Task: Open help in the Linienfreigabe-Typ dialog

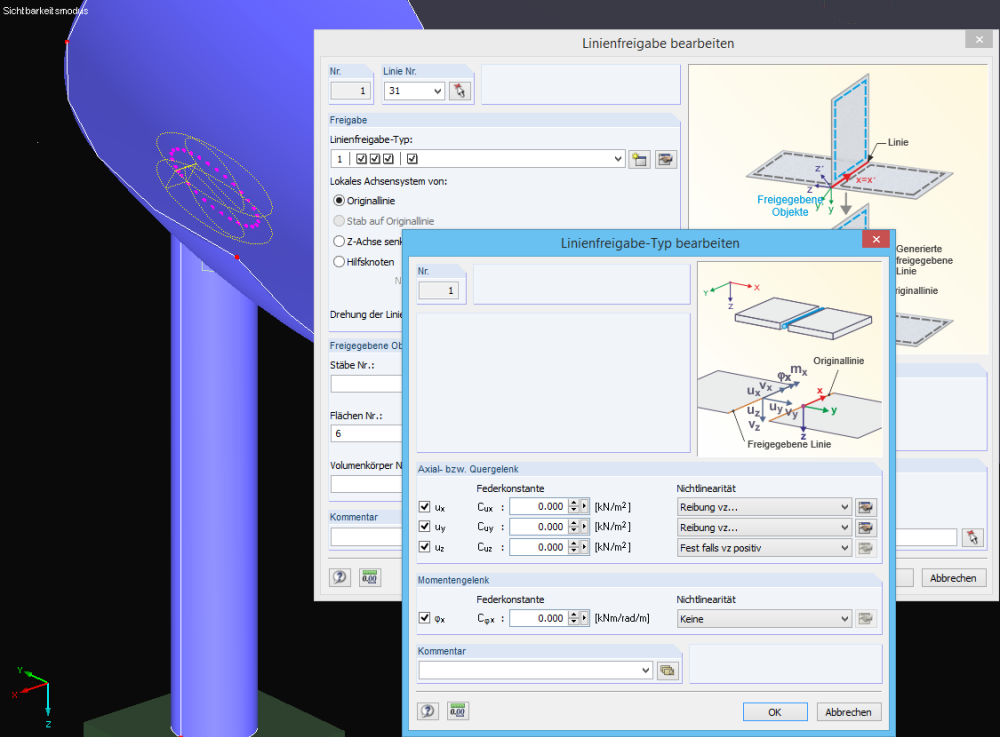Action: coord(428,711)
